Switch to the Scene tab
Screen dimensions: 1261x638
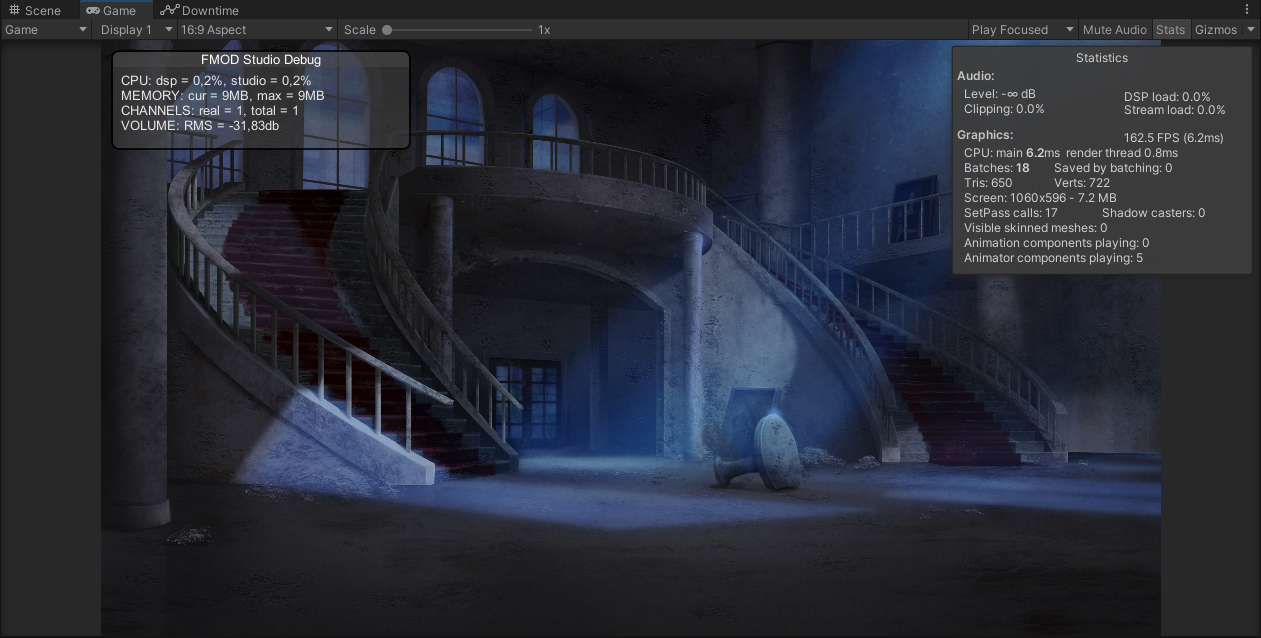tap(35, 10)
